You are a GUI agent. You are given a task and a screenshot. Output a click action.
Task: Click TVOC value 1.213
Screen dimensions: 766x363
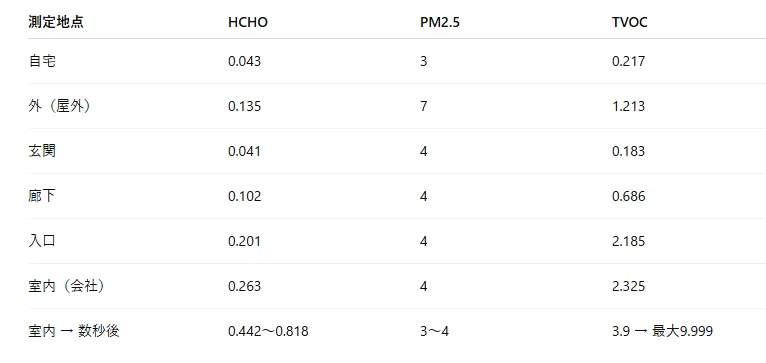(628, 107)
